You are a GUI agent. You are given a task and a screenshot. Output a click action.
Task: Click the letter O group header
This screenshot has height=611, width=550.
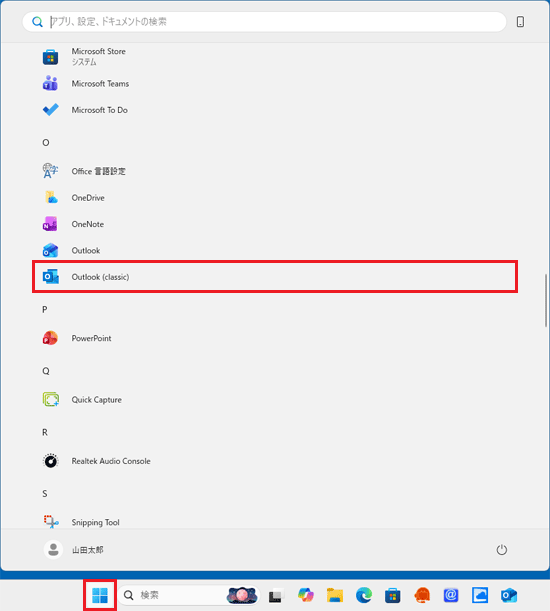coord(46,143)
